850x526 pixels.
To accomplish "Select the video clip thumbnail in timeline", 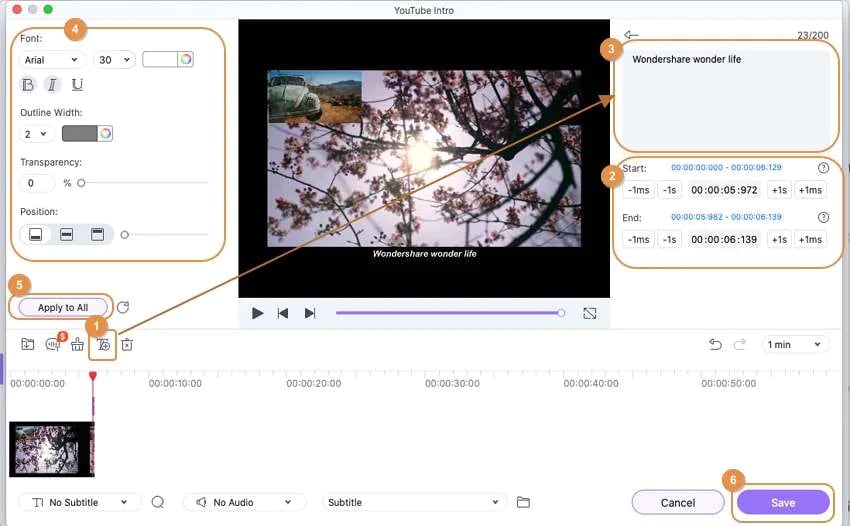I will pyautogui.click(x=51, y=450).
